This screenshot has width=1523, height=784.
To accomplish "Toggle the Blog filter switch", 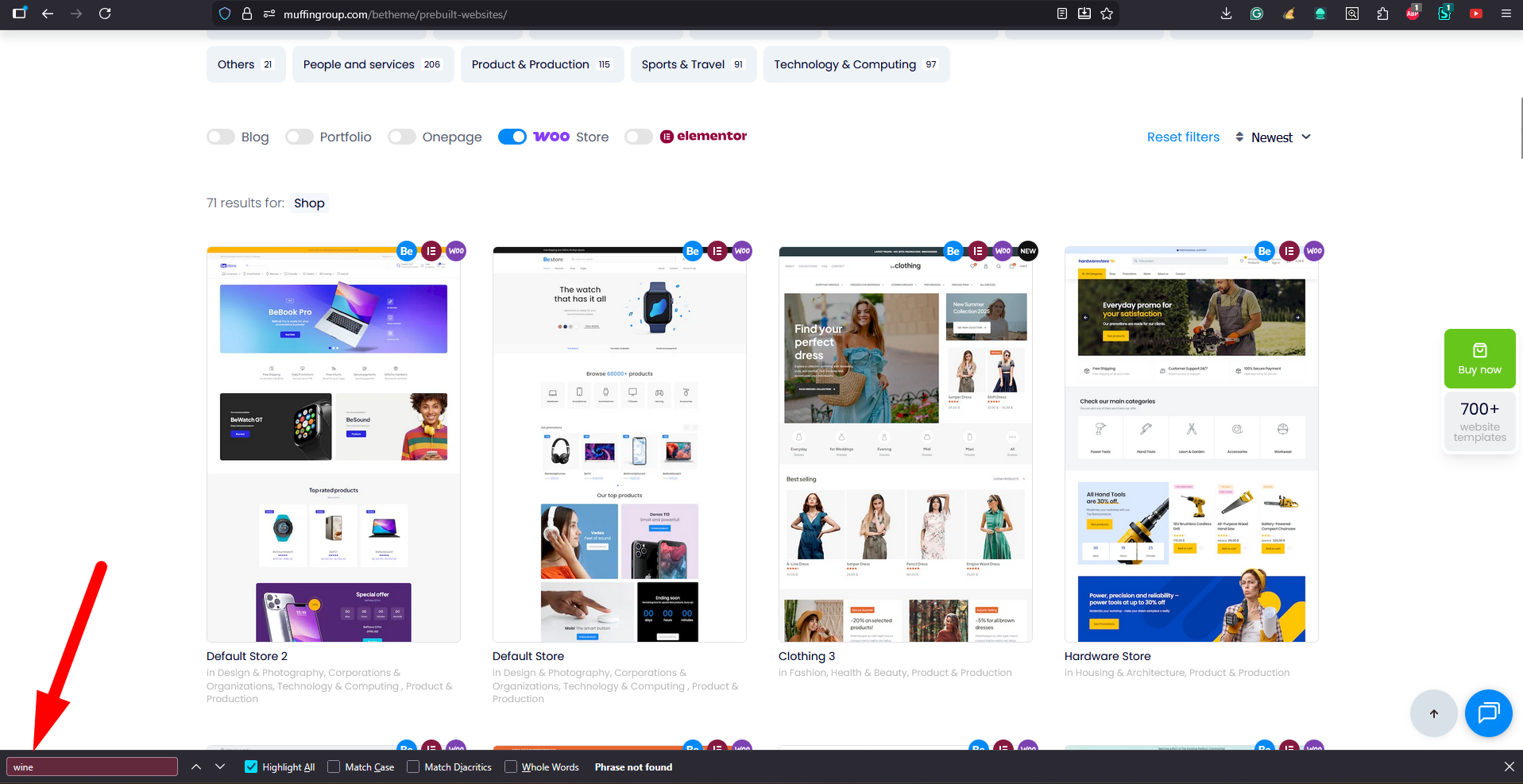I will click(221, 137).
